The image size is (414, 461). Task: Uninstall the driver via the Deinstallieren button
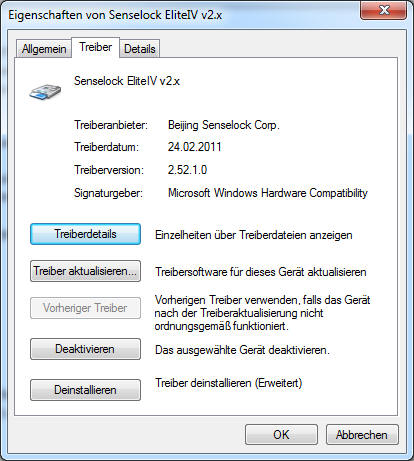85,390
